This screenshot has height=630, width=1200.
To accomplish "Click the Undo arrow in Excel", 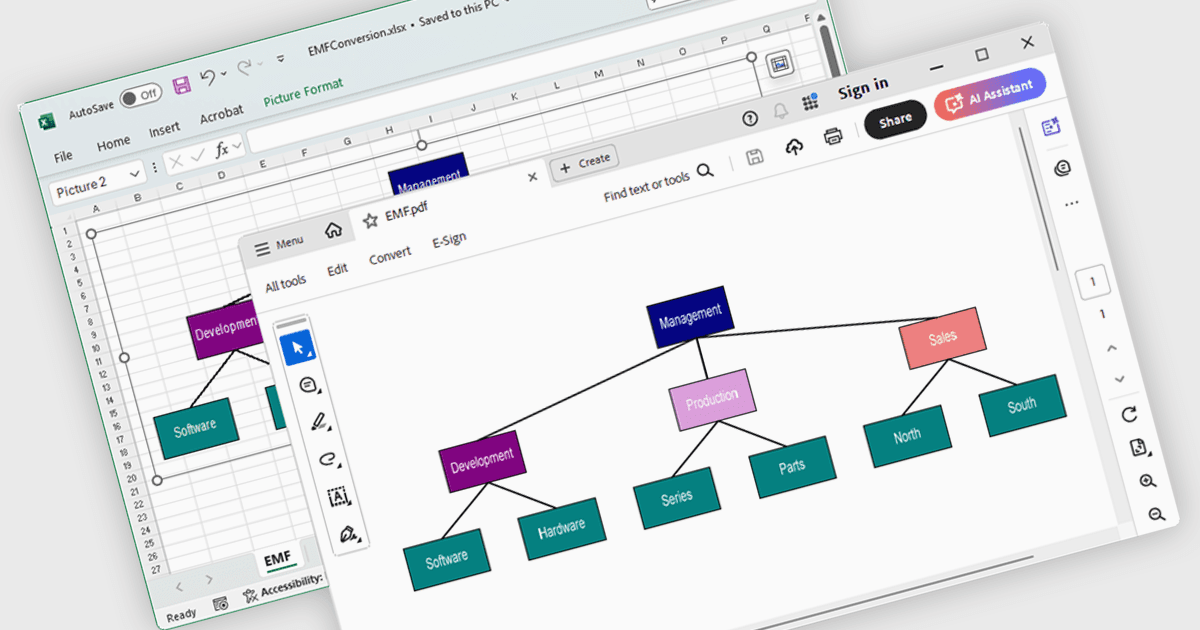I will tap(207, 77).
